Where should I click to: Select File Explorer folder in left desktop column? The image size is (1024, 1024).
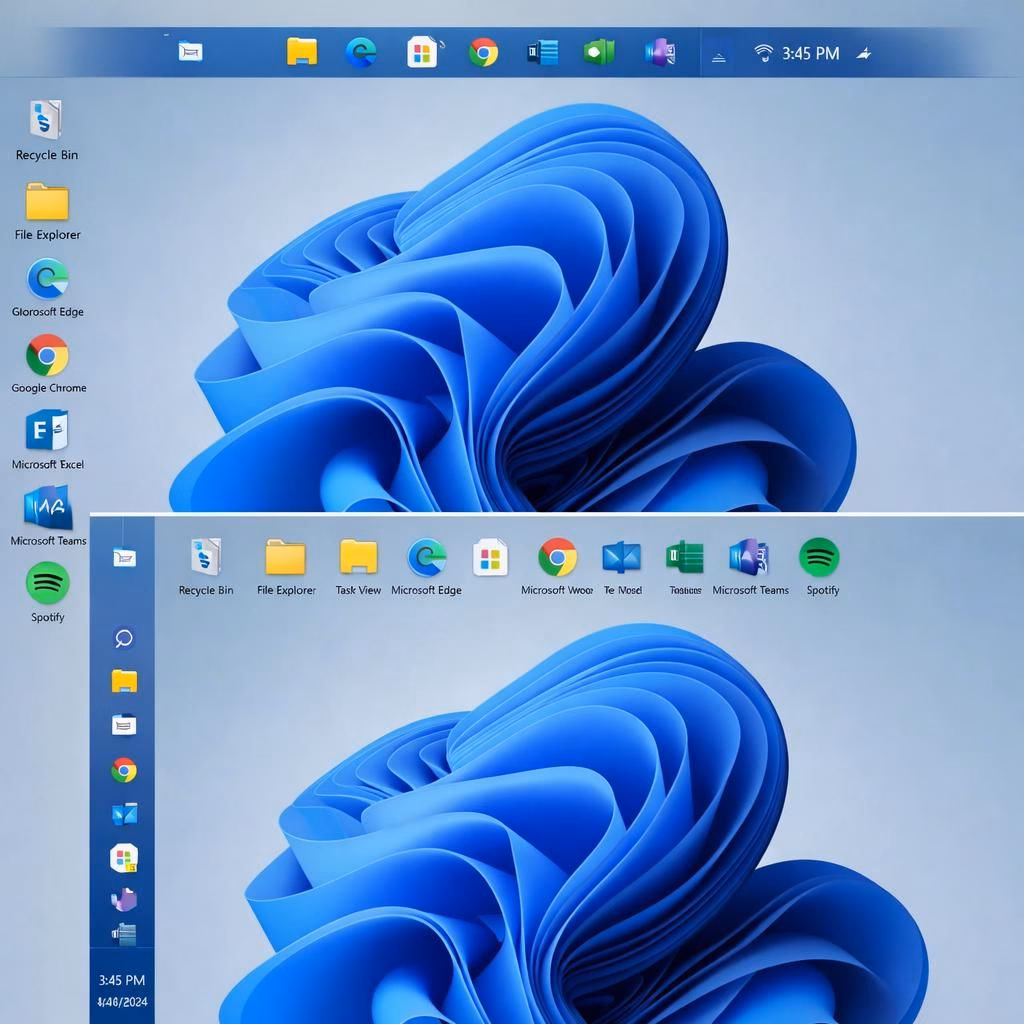click(47, 212)
